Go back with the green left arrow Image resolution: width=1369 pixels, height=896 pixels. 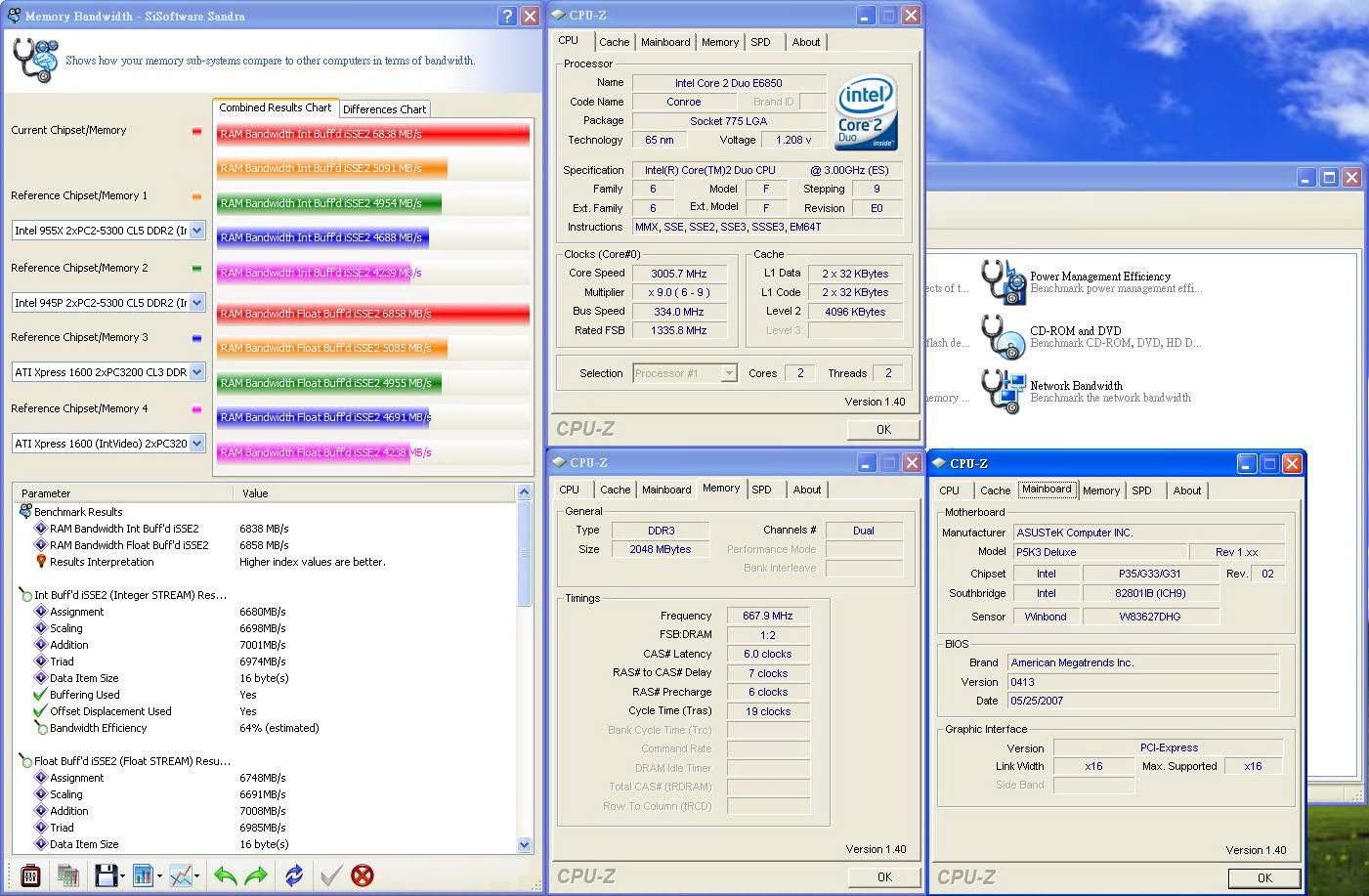coord(226,875)
